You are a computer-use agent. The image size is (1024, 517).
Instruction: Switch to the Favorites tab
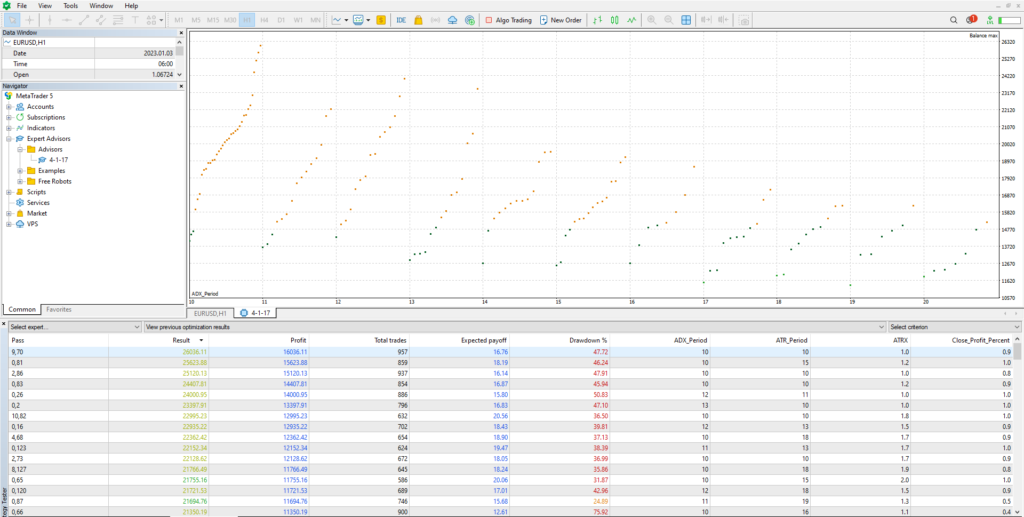[58, 310]
